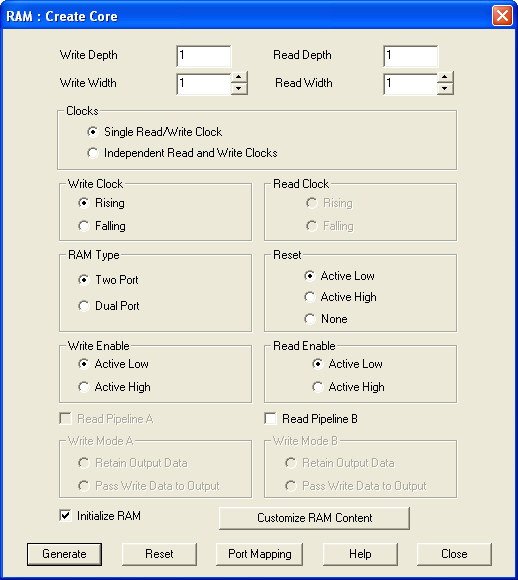This screenshot has height=580, width=518.
Task: Click the Read Width decrement arrow
Action: [445, 89]
